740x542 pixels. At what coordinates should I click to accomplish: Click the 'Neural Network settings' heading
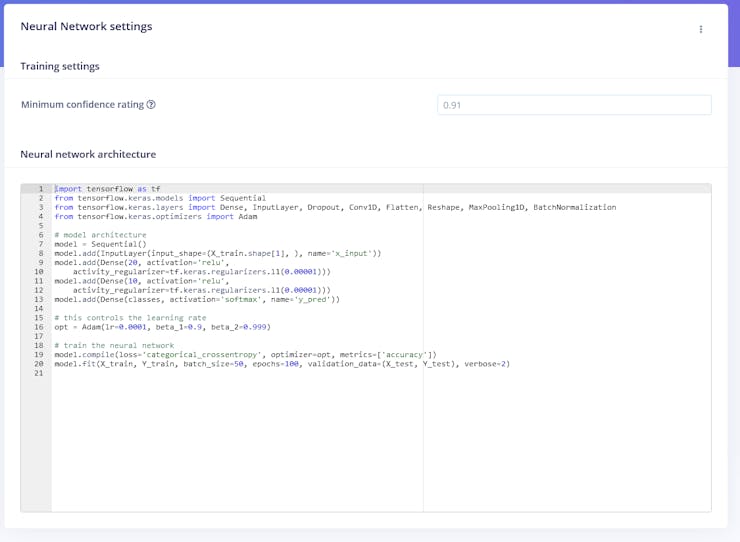[x=86, y=27]
